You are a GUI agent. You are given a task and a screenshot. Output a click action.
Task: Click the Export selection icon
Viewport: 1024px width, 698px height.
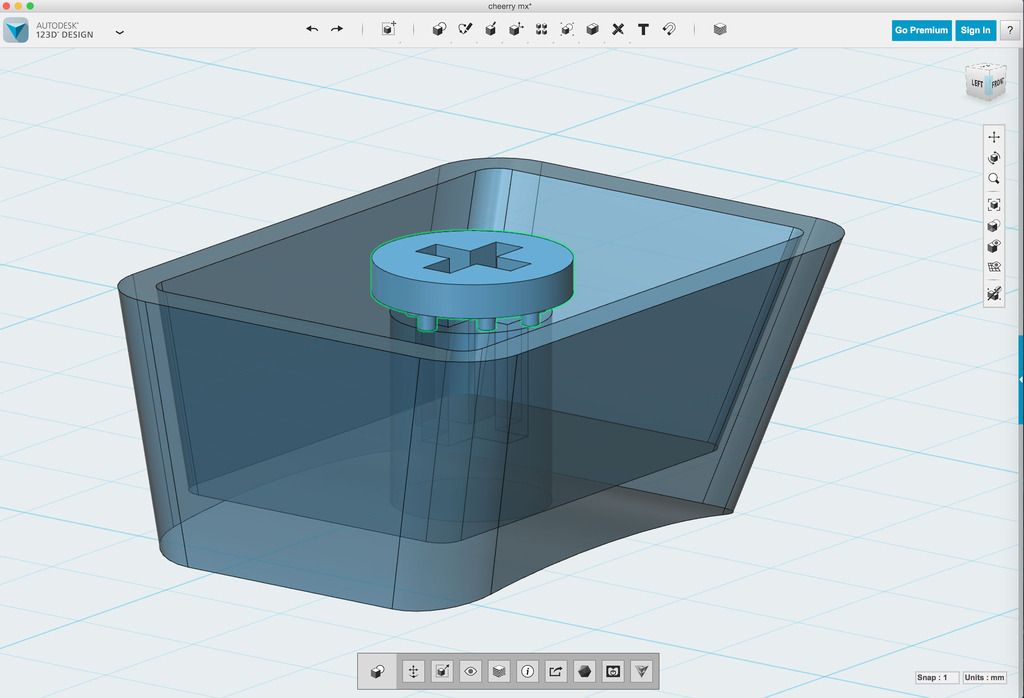(x=556, y=671)
